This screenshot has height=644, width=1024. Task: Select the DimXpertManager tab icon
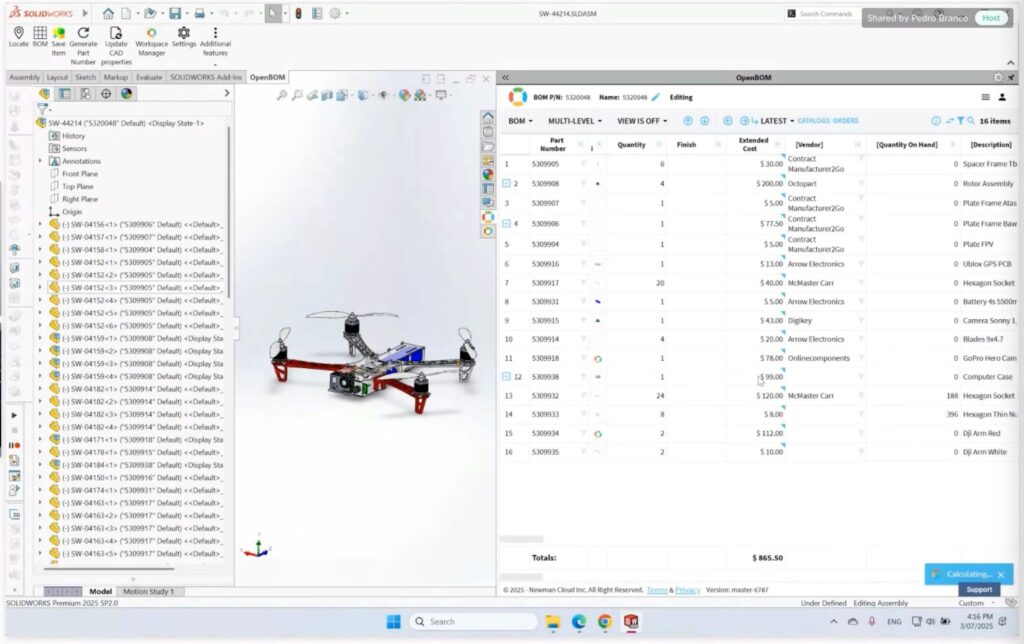[106, 93]
